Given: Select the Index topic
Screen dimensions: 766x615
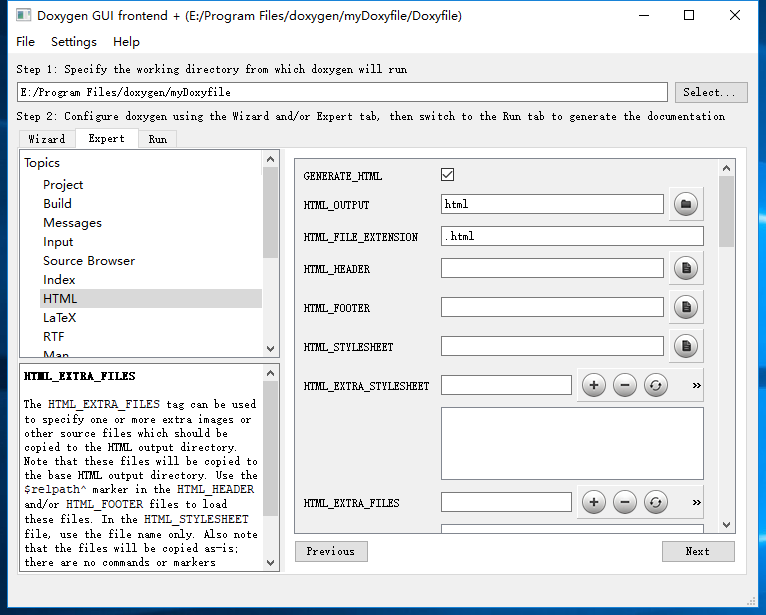Looking at the screenshot, I should [x=59, y=280].
